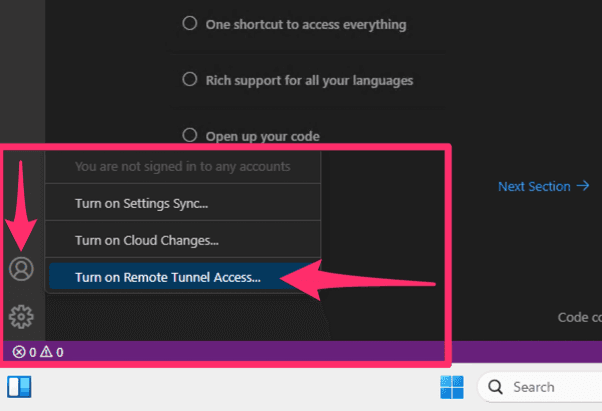This screenshot has width=602, height=411.
Task: Click the errors count icon in status bar
Action: point(18,352)
